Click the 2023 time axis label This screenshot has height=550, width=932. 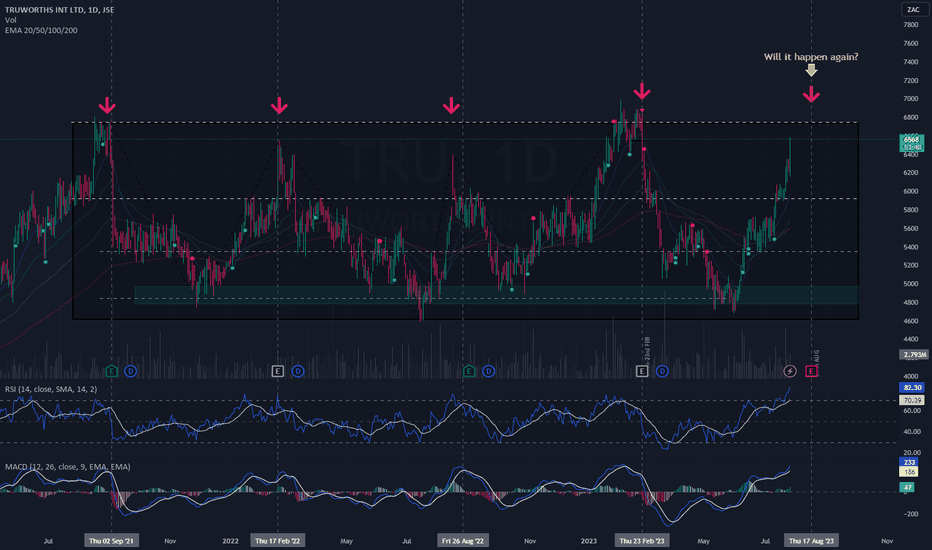(x=588, y=541)
